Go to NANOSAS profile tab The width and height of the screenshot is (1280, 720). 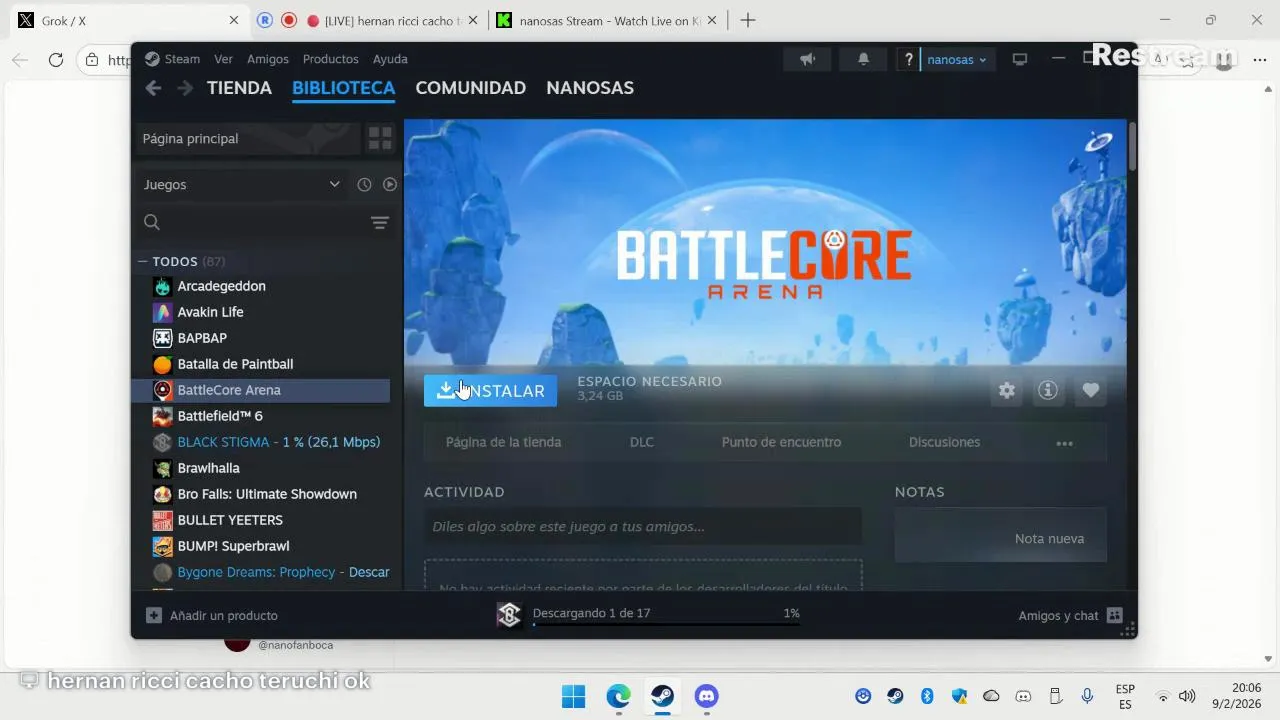[x=590, y=88]
